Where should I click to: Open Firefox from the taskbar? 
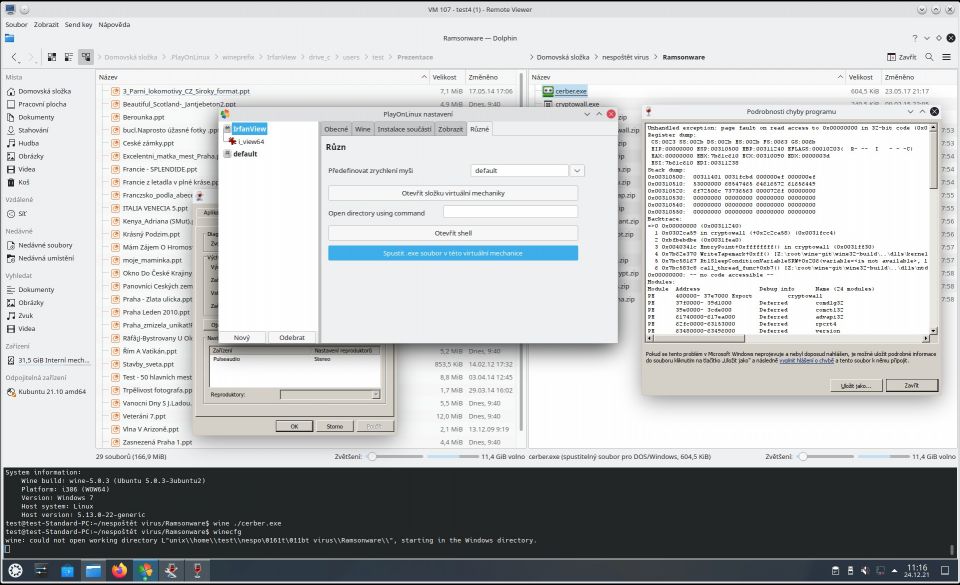[x=119, y=571]
